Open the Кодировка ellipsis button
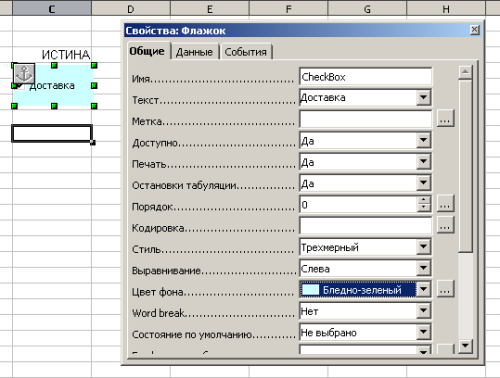The height and width of the screenshot is (378, 500). 445,225
